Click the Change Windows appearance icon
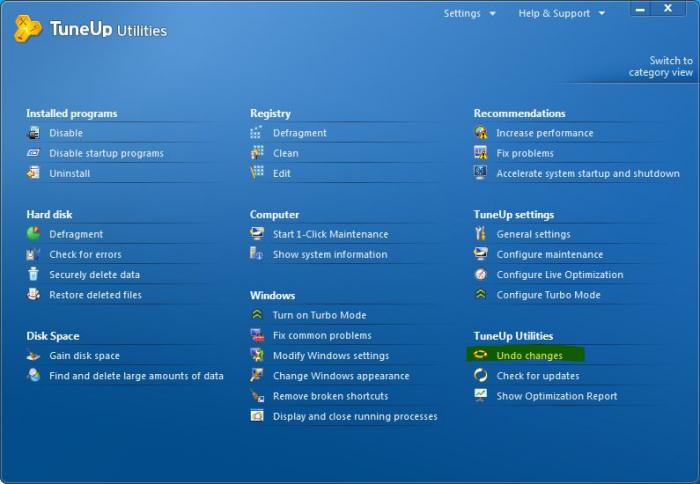The image size is (700, 484). tap(257, 375)
